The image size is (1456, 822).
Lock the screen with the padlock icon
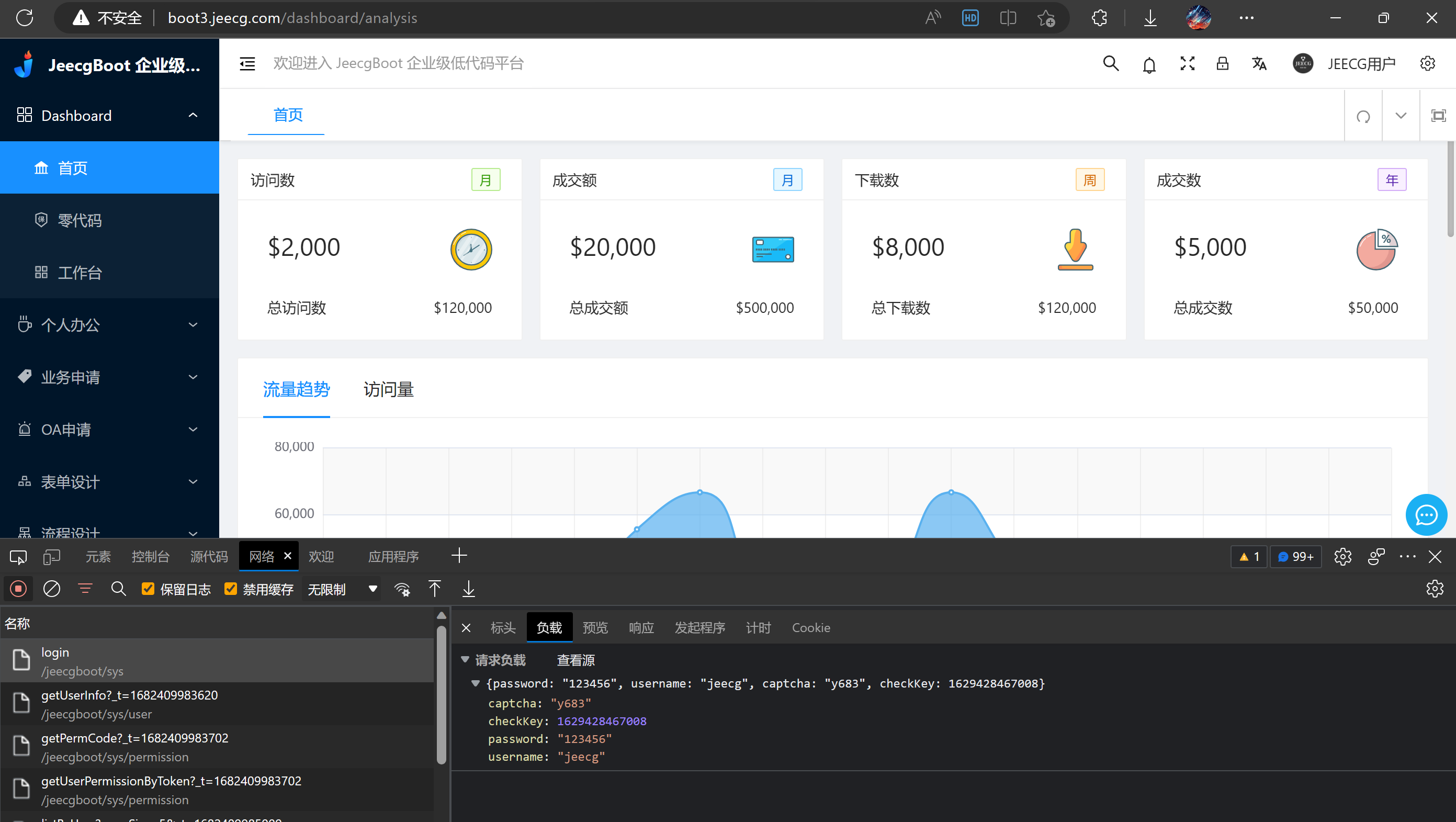[x=1223, y=63]
